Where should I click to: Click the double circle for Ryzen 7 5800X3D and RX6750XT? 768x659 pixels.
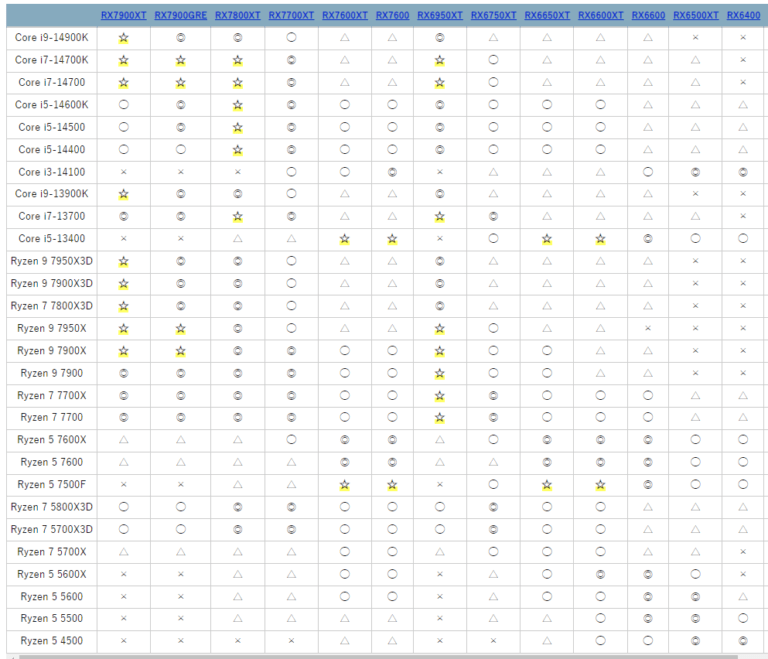[494, 507]
